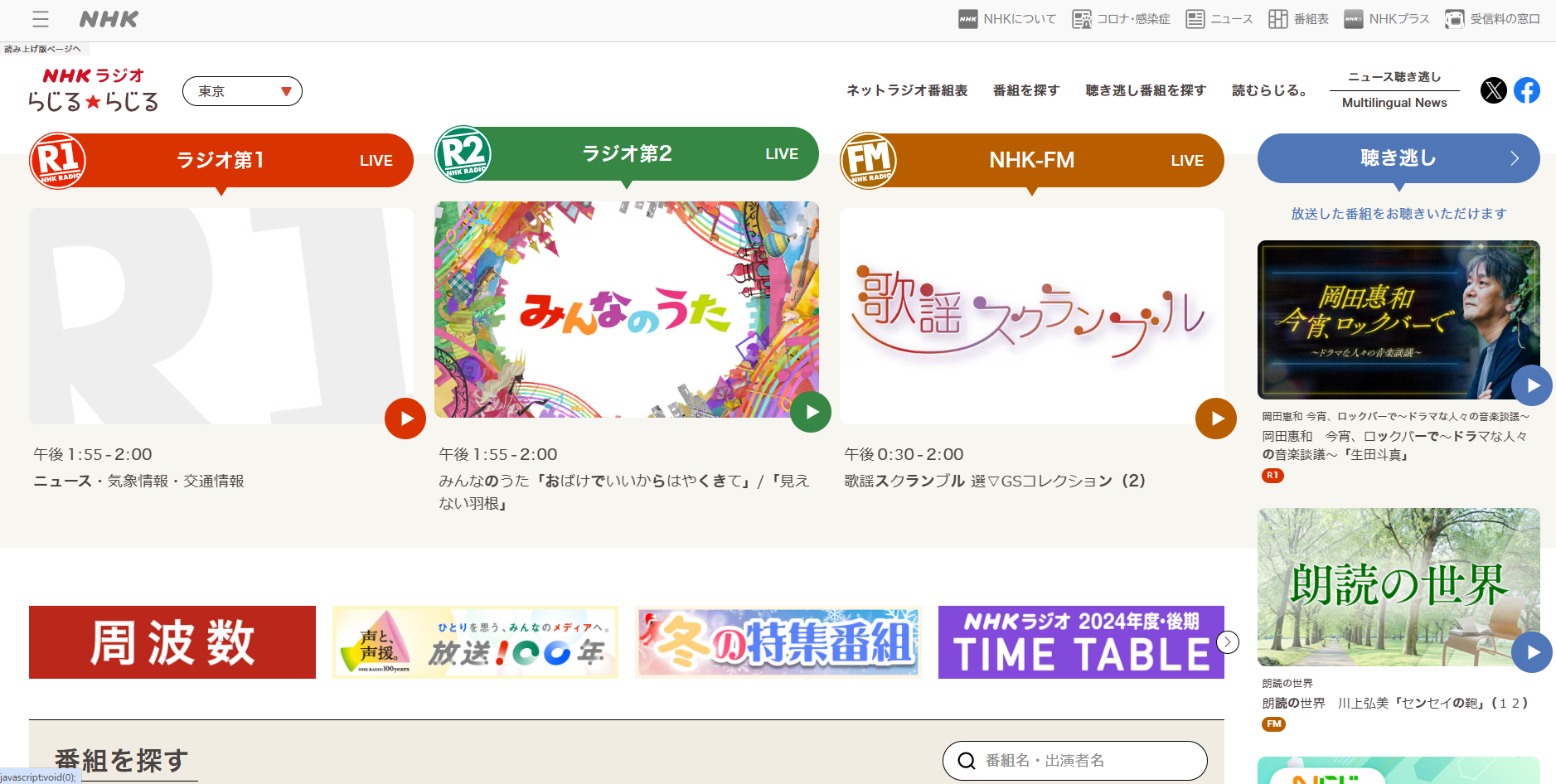Play 岡田惠和 今宵、ロックバーで catch-up program
This screenshot has width=1556, height=784.
1531,385
